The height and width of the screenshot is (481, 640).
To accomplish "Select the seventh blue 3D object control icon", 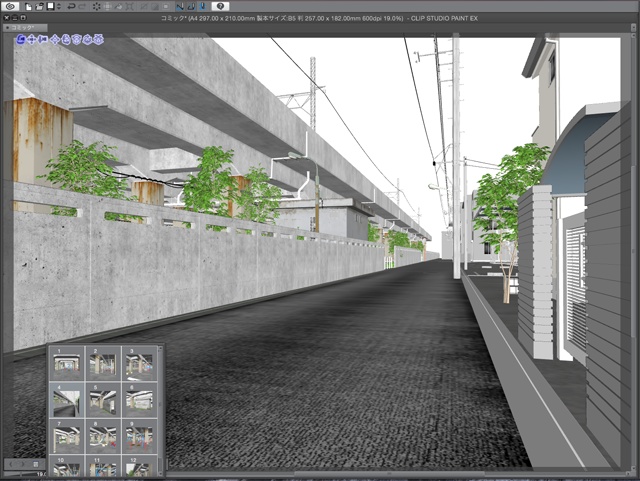I will coord(87,39).
